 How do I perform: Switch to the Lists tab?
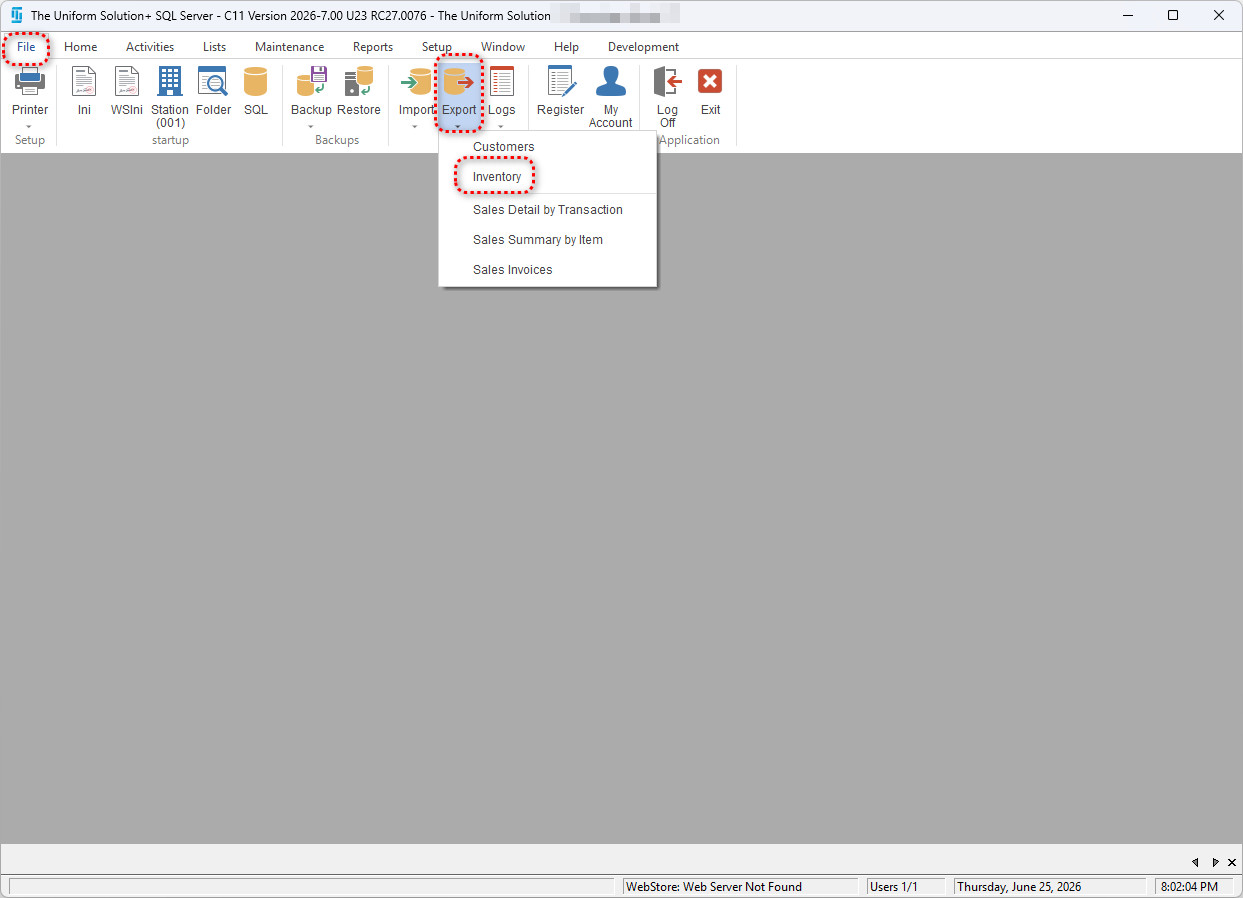[214, 47]
